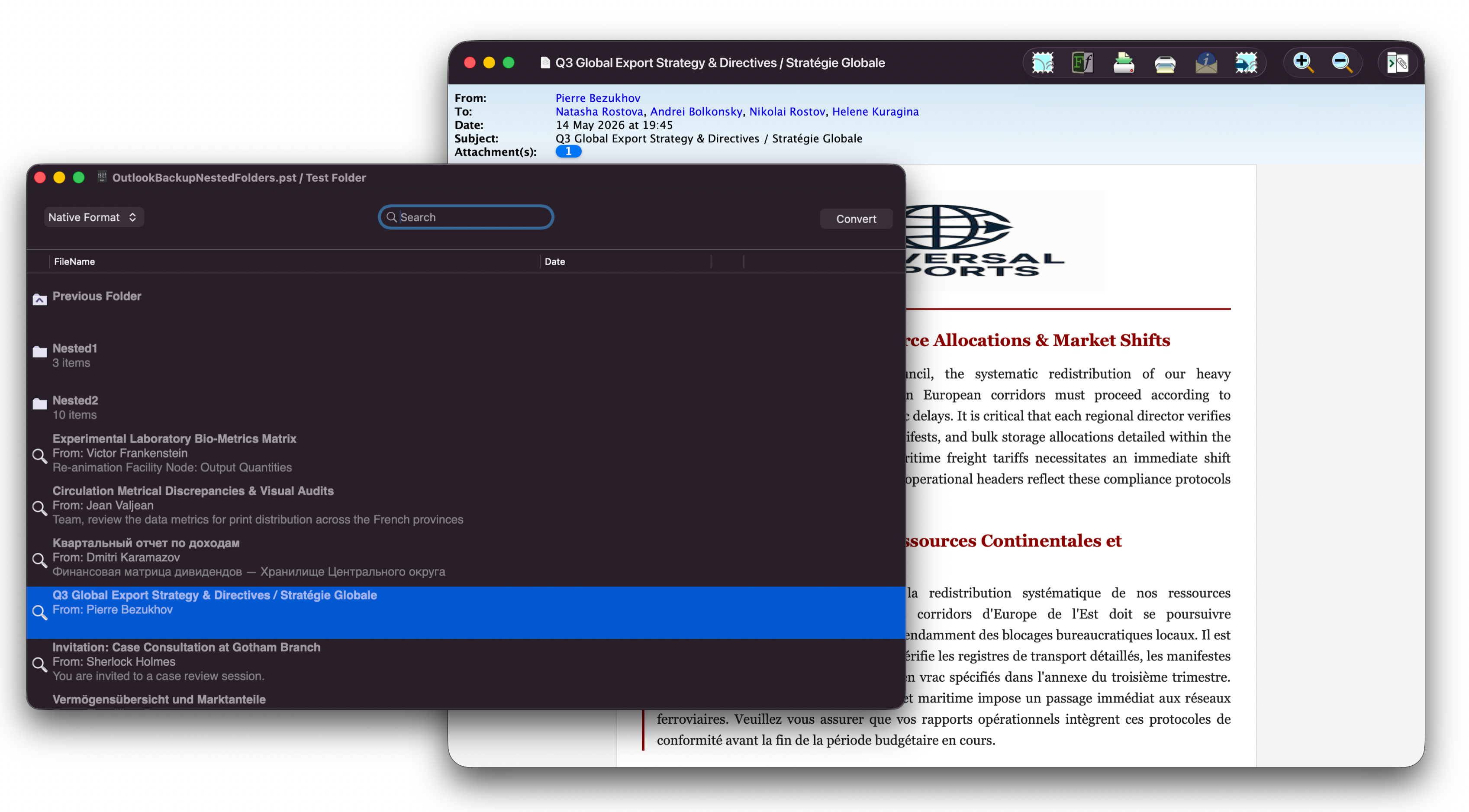This screenshot has height=812, width=1469.
Task: Open the Nested2 folder row
Action: coord(466,404)
